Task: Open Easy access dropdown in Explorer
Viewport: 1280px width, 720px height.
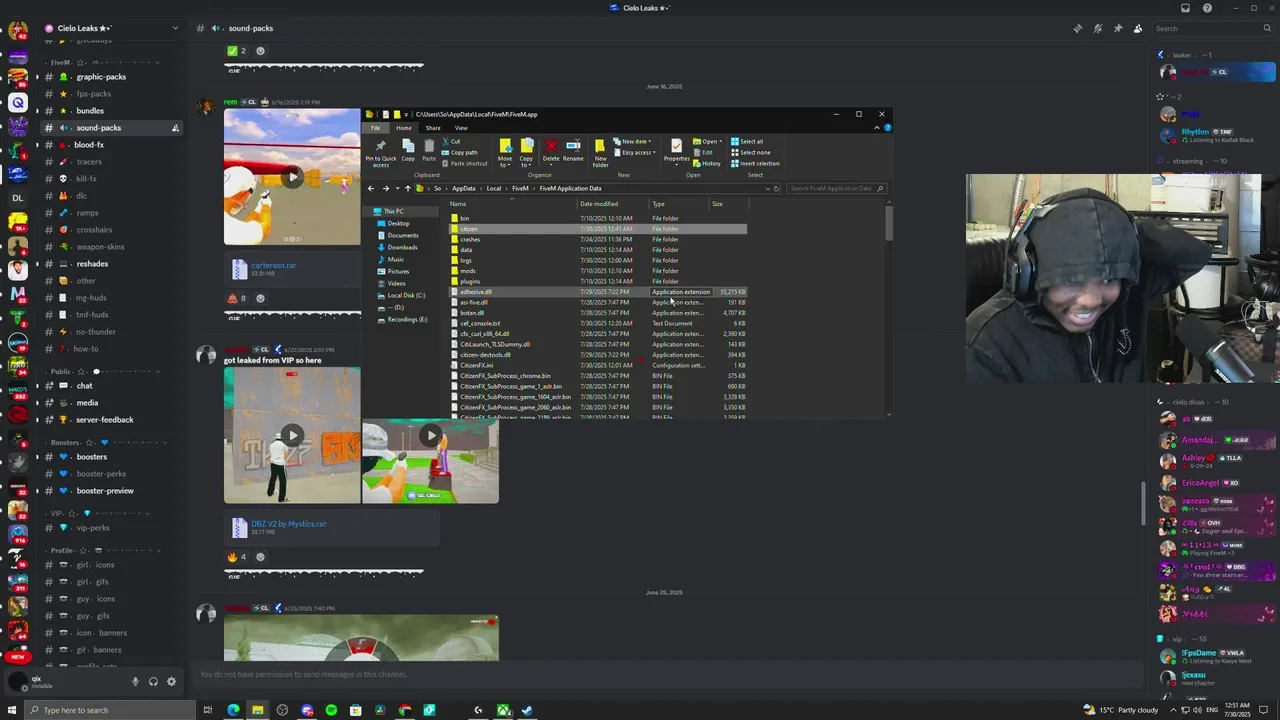Action: (x=636, y=152)
